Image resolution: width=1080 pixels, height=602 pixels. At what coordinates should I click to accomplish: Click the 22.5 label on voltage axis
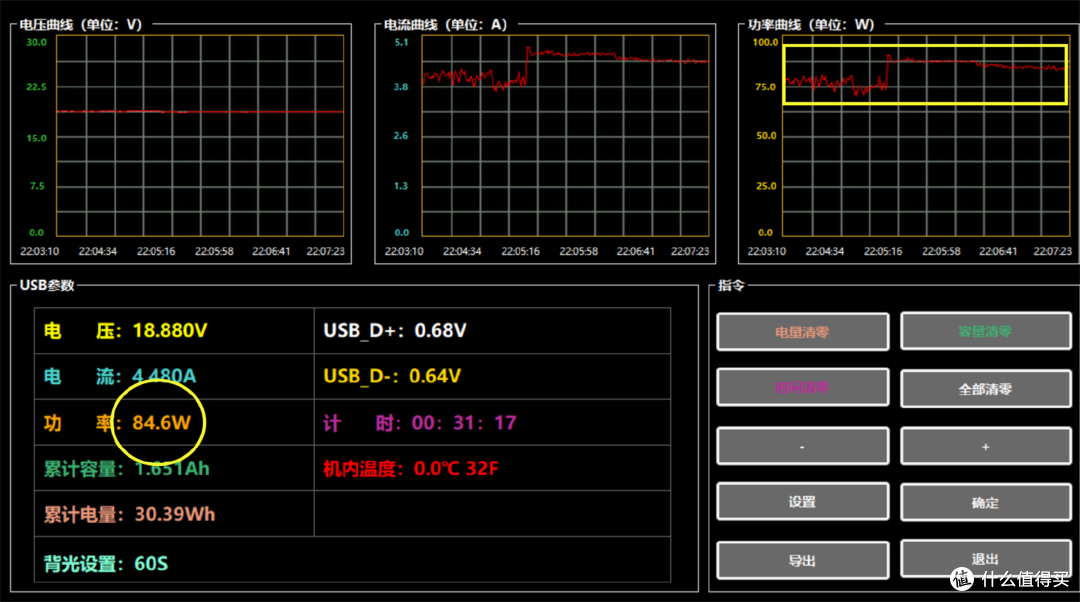click(37, 87)
